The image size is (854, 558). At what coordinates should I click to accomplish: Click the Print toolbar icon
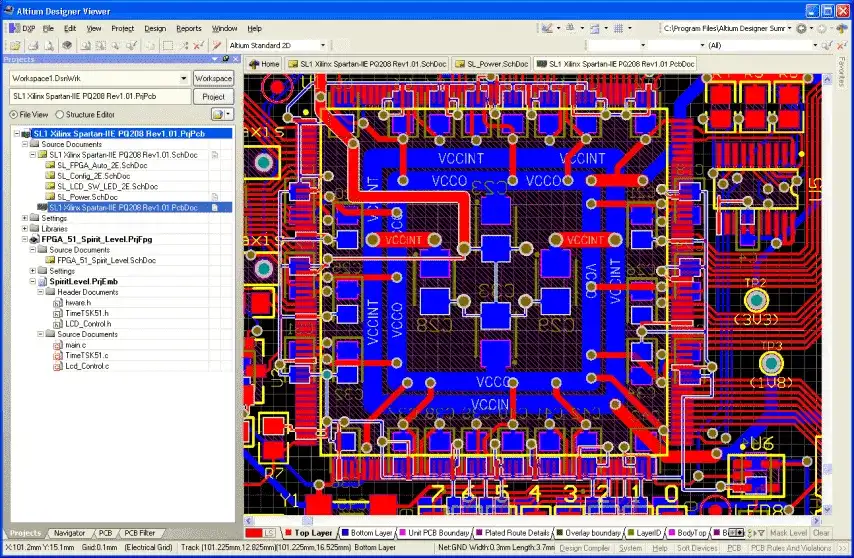33,46
